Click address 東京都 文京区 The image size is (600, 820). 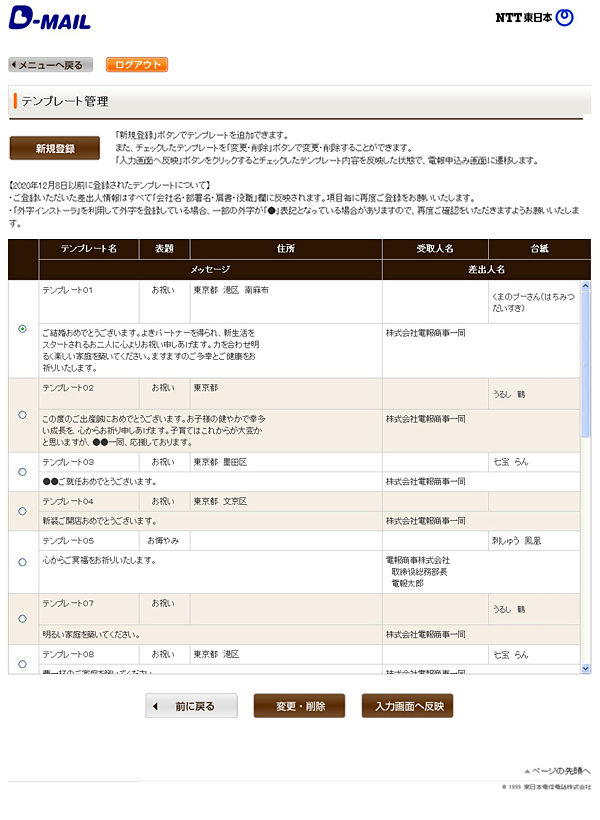[x=220, y=502]
